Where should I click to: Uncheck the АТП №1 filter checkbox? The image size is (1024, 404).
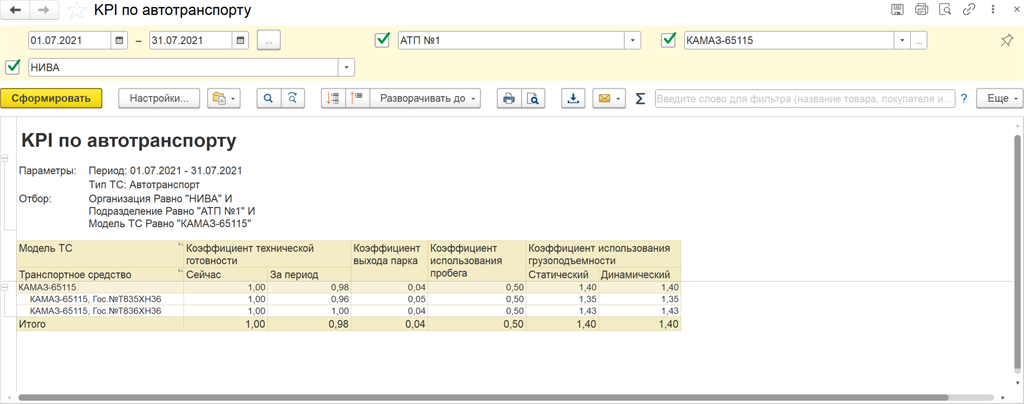coord(381,41)
